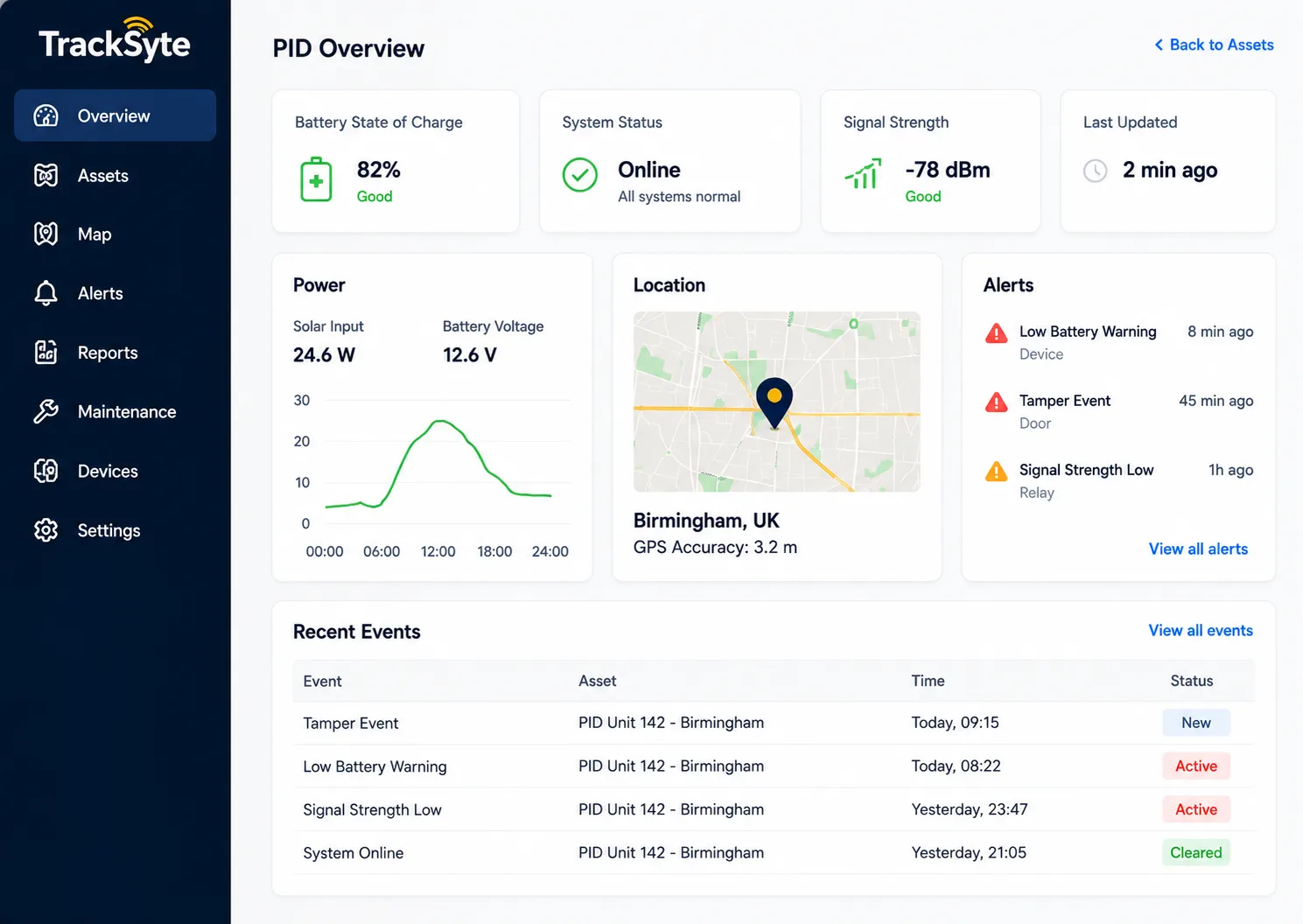The height and width of the screenshot is (924, 1303).
Task: Click the Alerts bell icon
Action: (x=46, y=293)
